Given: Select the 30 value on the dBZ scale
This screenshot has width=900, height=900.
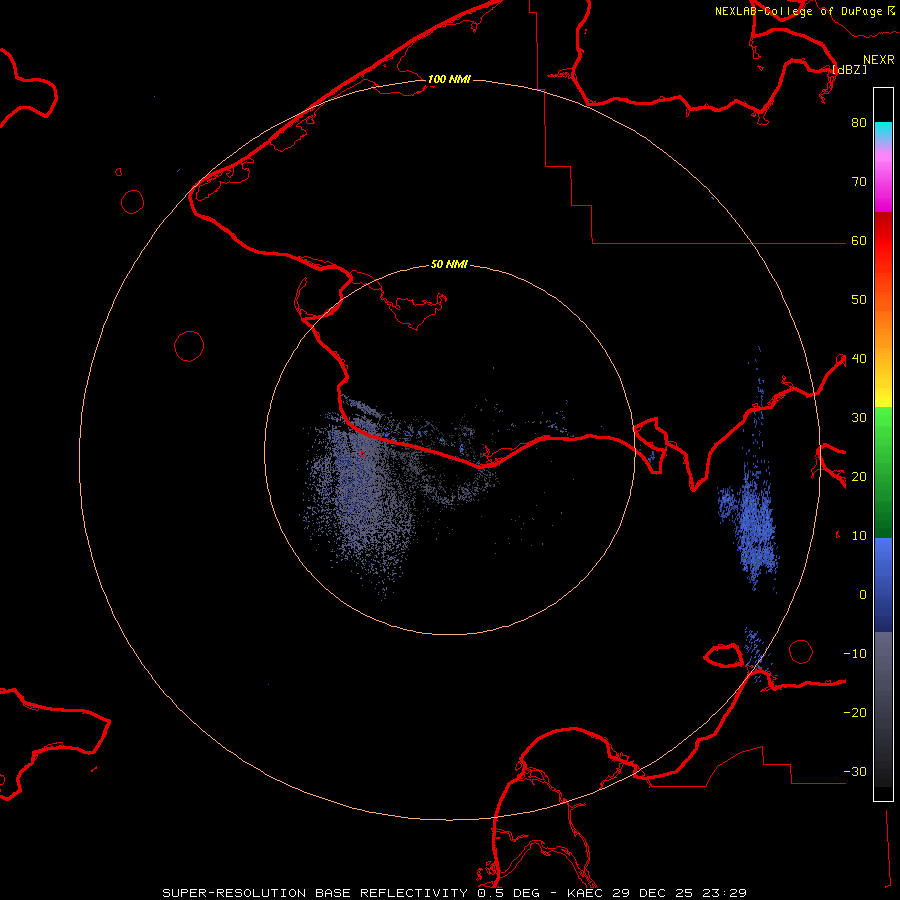Looking at the screenshot, I should (x=859, y=417).
